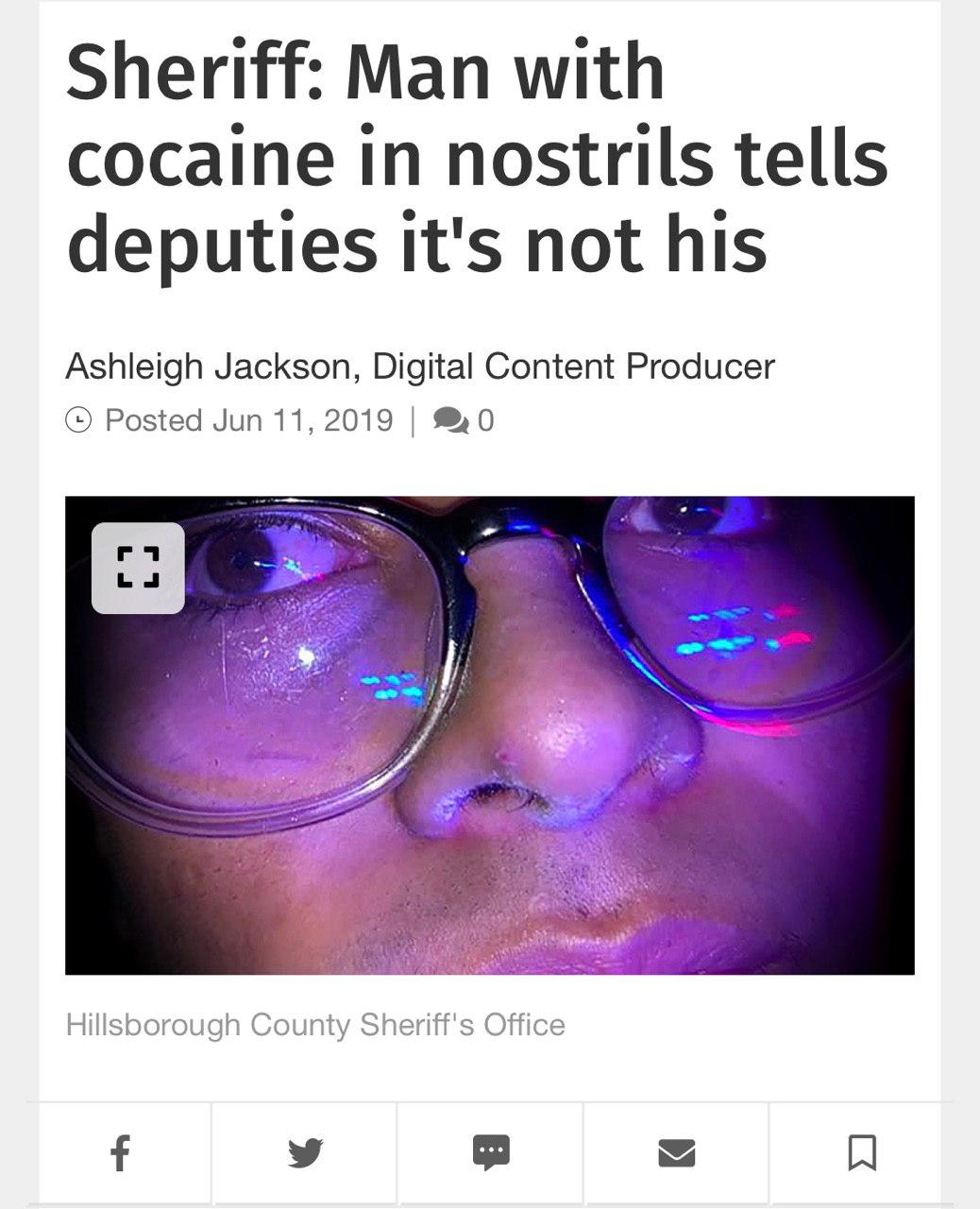Open the cocaine-in-nostrils headline
Screen dimensions: 980x1209
click(x=477, y=158)
